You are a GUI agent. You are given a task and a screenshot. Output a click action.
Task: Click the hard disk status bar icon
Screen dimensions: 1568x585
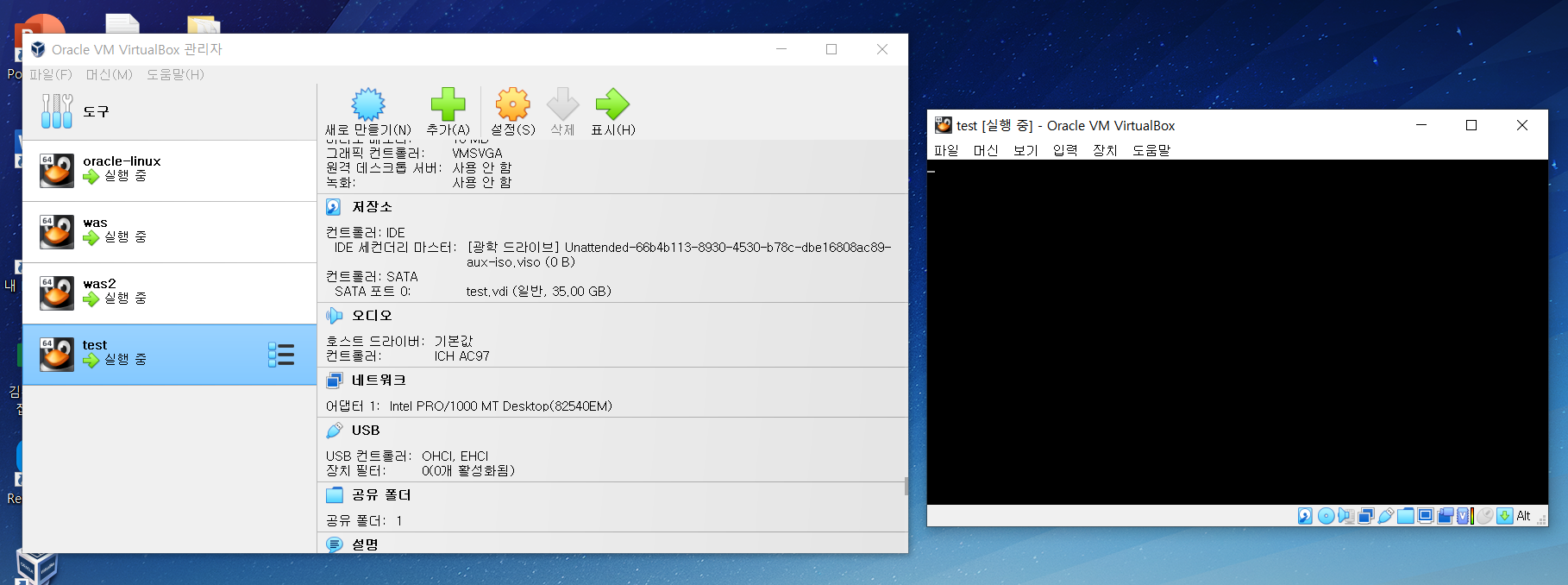click(x=1305, y=516)
